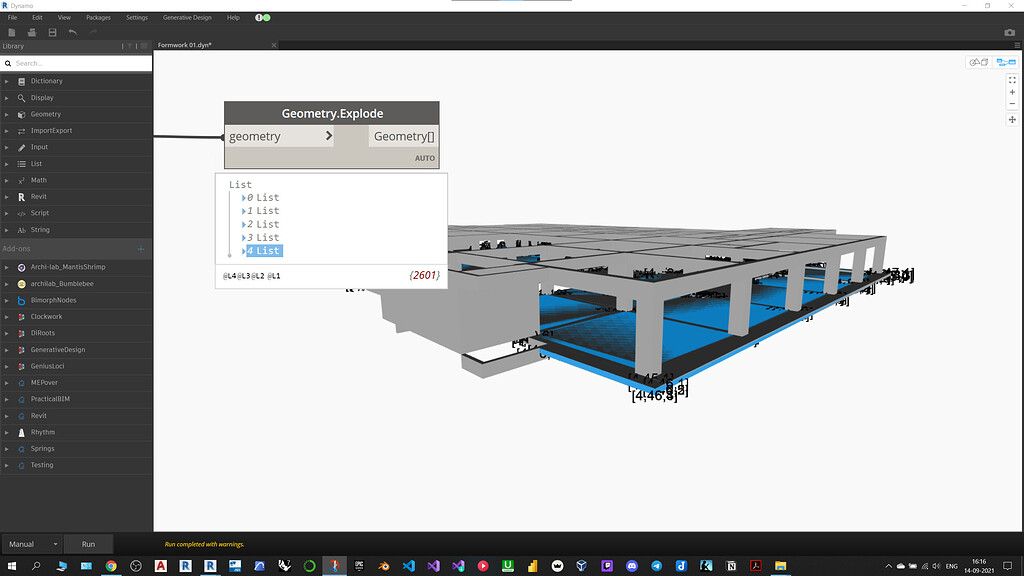Click the "Run completed with warnings" message
The width and height of the screenshot is (1024, 576).
pos(204,545)
